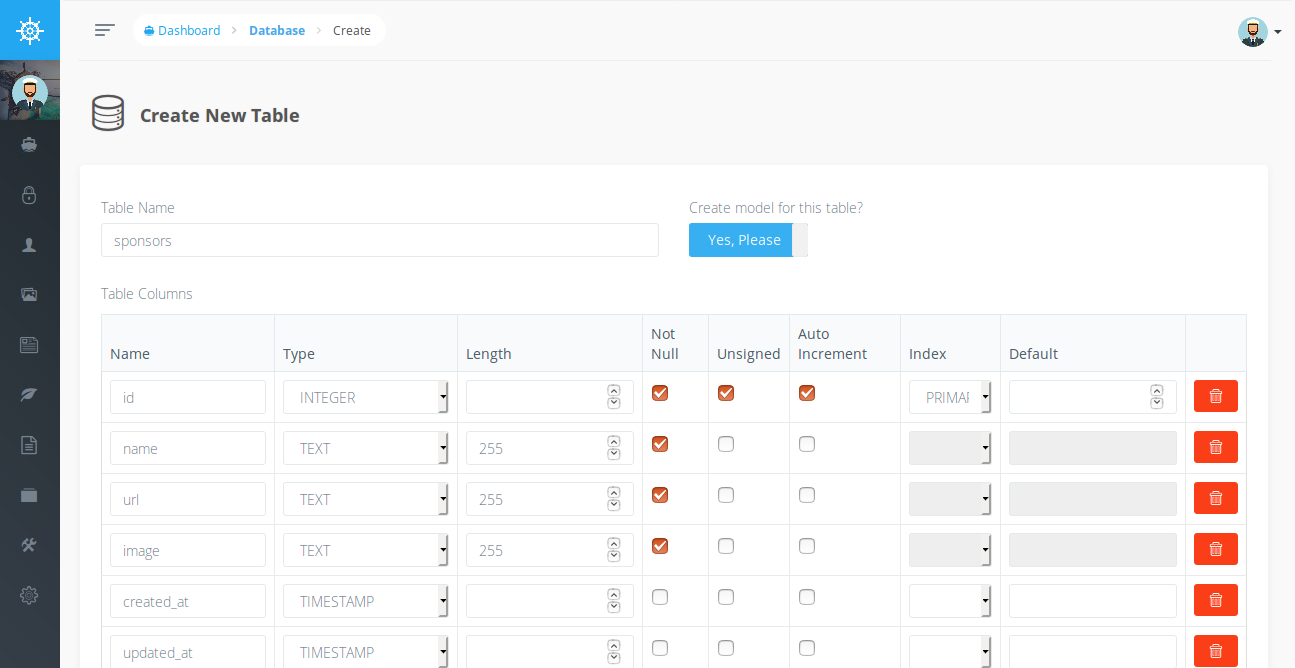Uncheck Auto Increment for id column
The height and width of the screenshot is (668, 1295).
807,393
